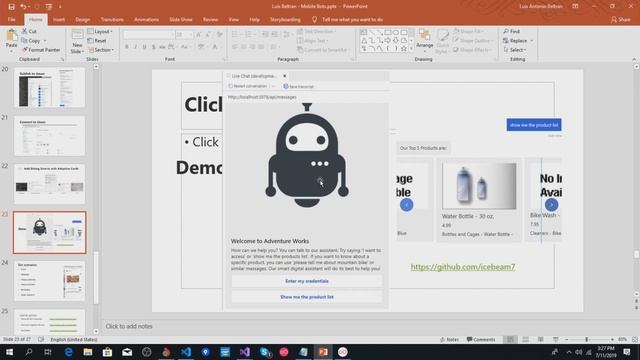
Task: Cut the selection
Action: [29, 31]
